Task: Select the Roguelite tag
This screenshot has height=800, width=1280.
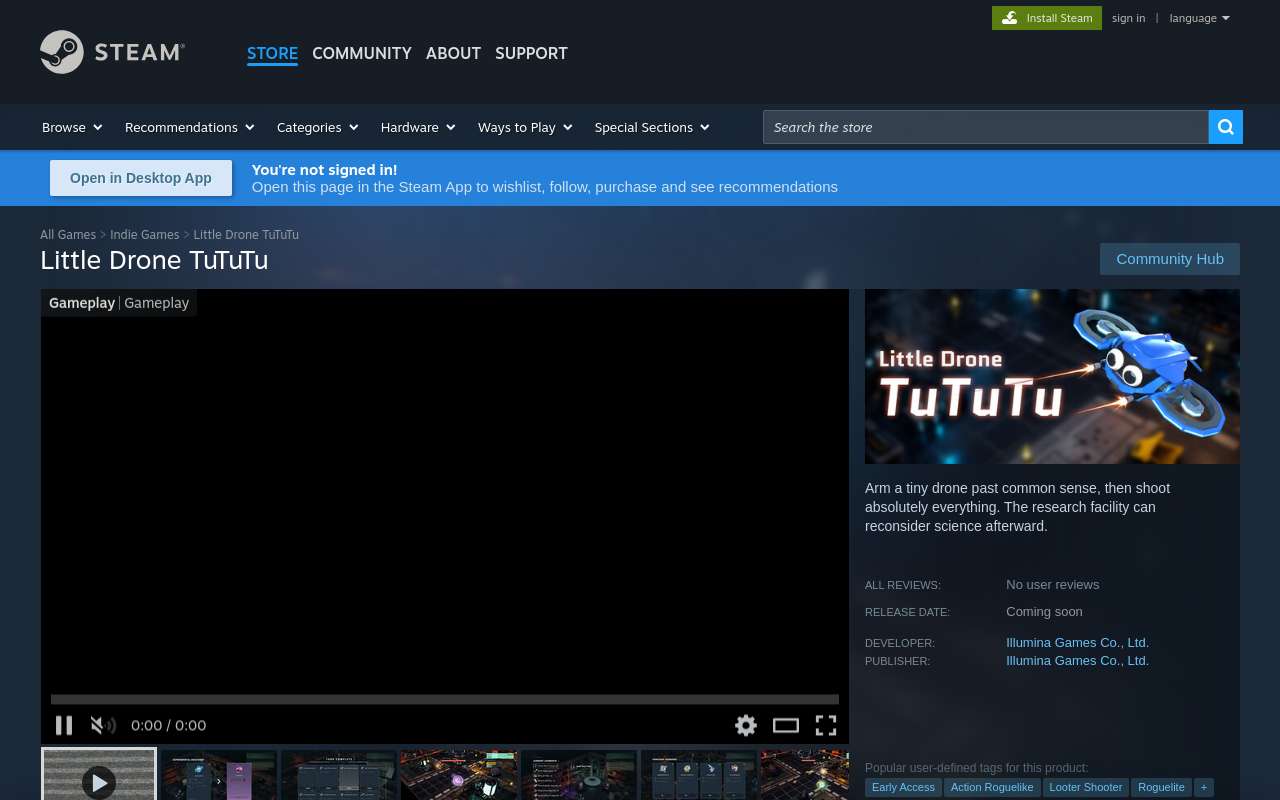Action: [1161, 787]
